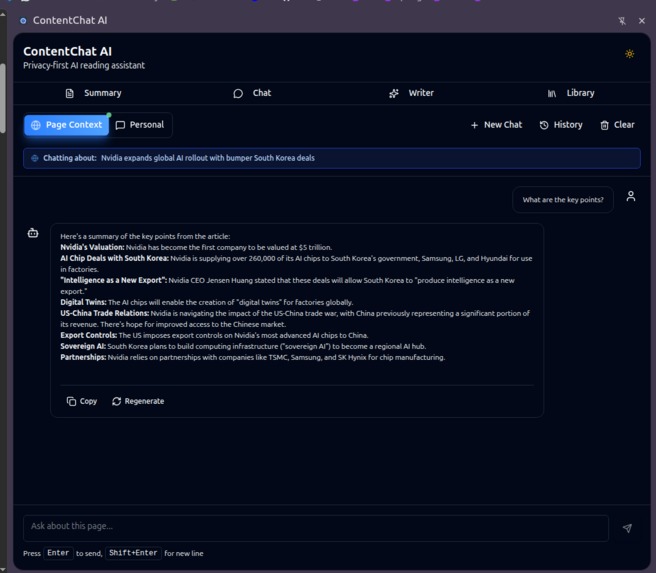Click the Clear trash icon
Image resolution: width=656 pixels, height=573 pixels.
(605, 125)
